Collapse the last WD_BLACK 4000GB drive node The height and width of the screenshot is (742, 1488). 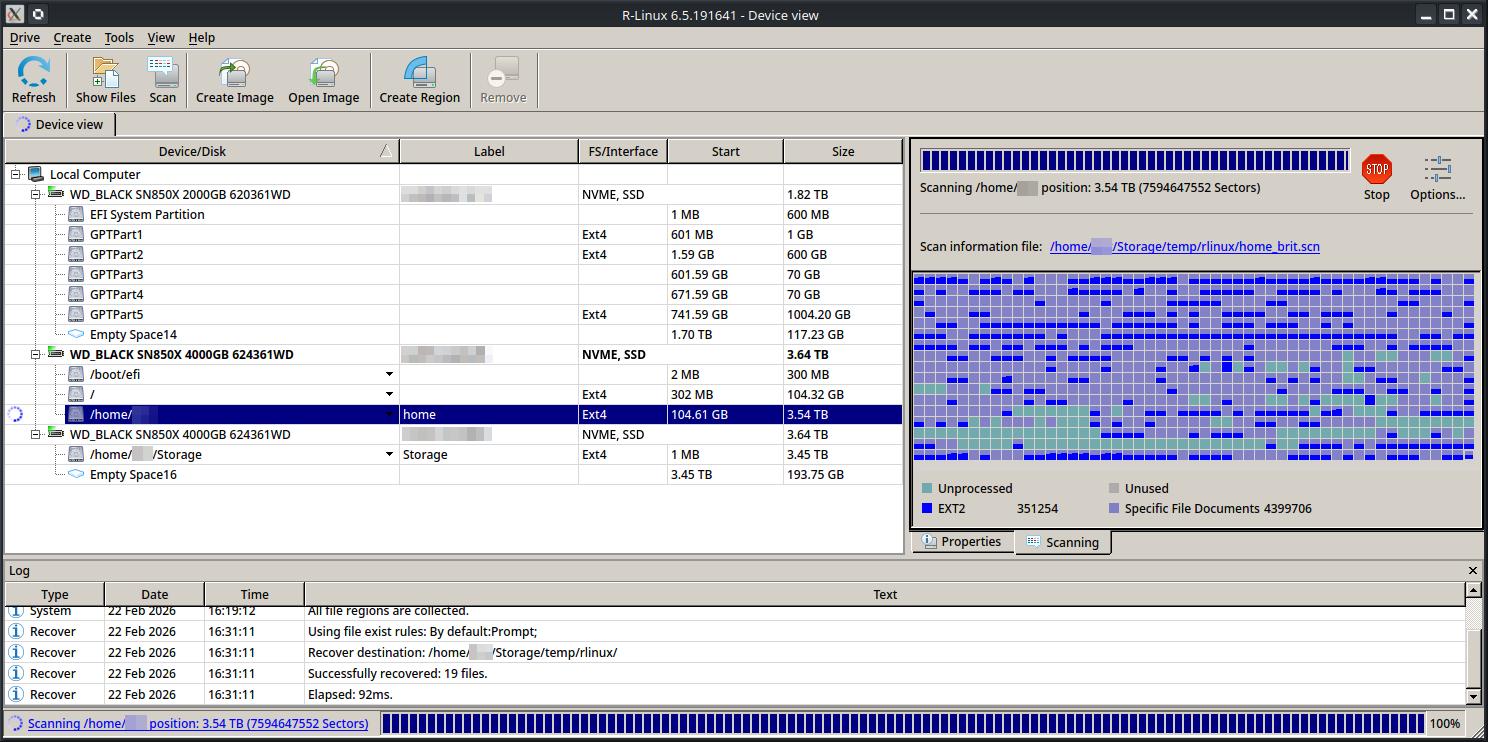[36, 434]
